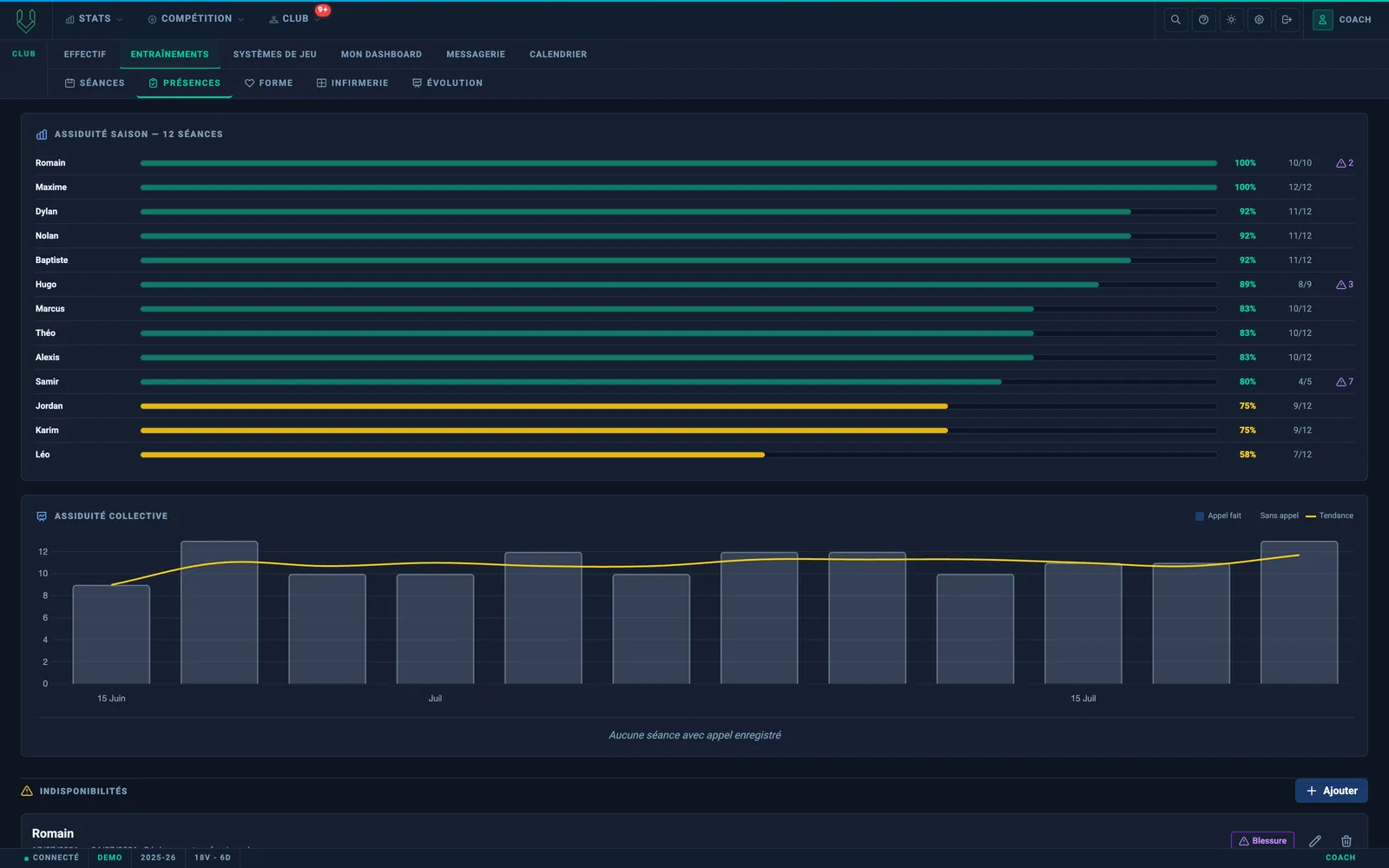Viewport: 1389px width, 868px height.
Task: Edit Romain's unavailability with pencil icon
Action: click(1315, 840)
